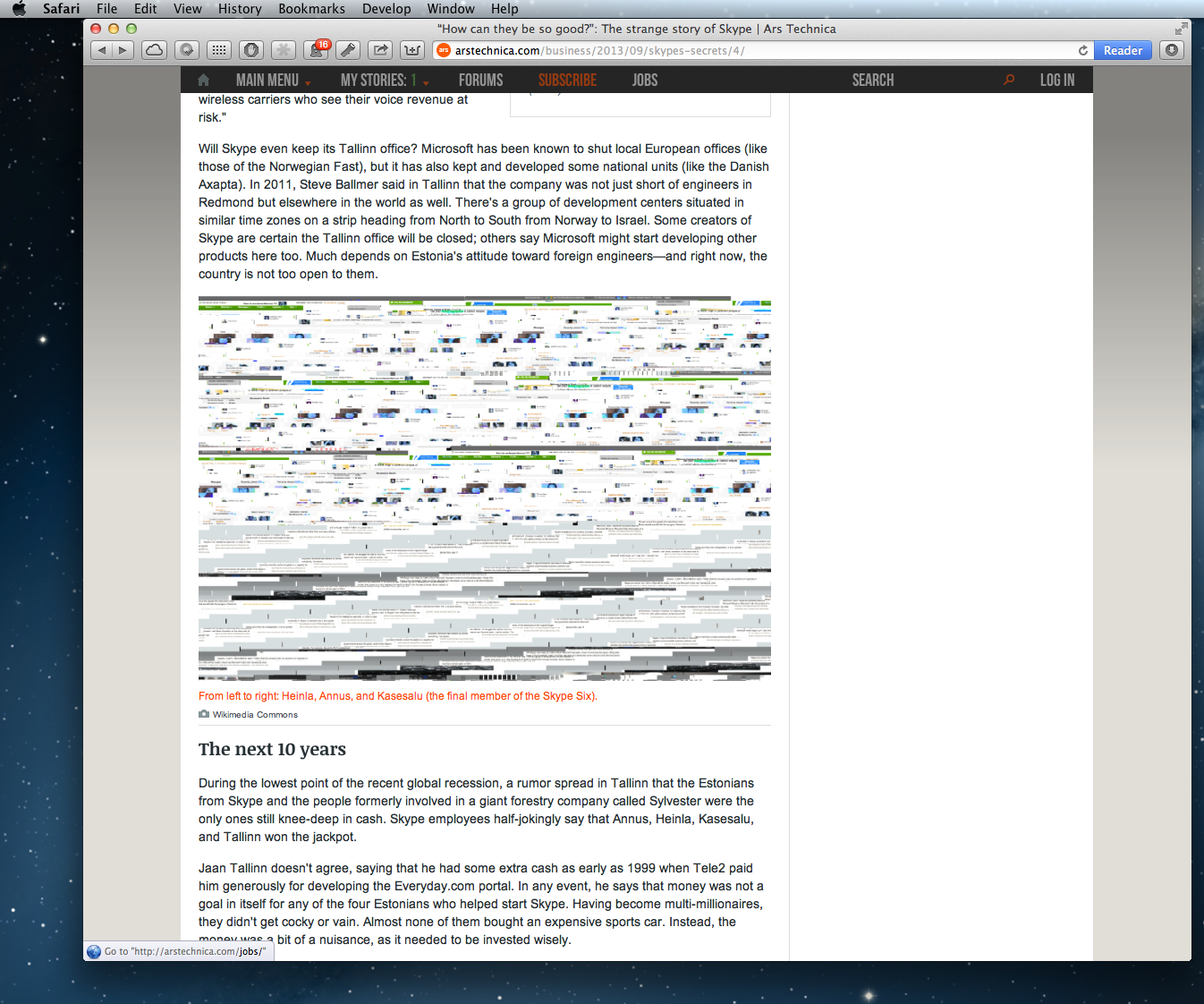Open the View menu
Screen dimensions: 1204x1004
tap(188, 9)
